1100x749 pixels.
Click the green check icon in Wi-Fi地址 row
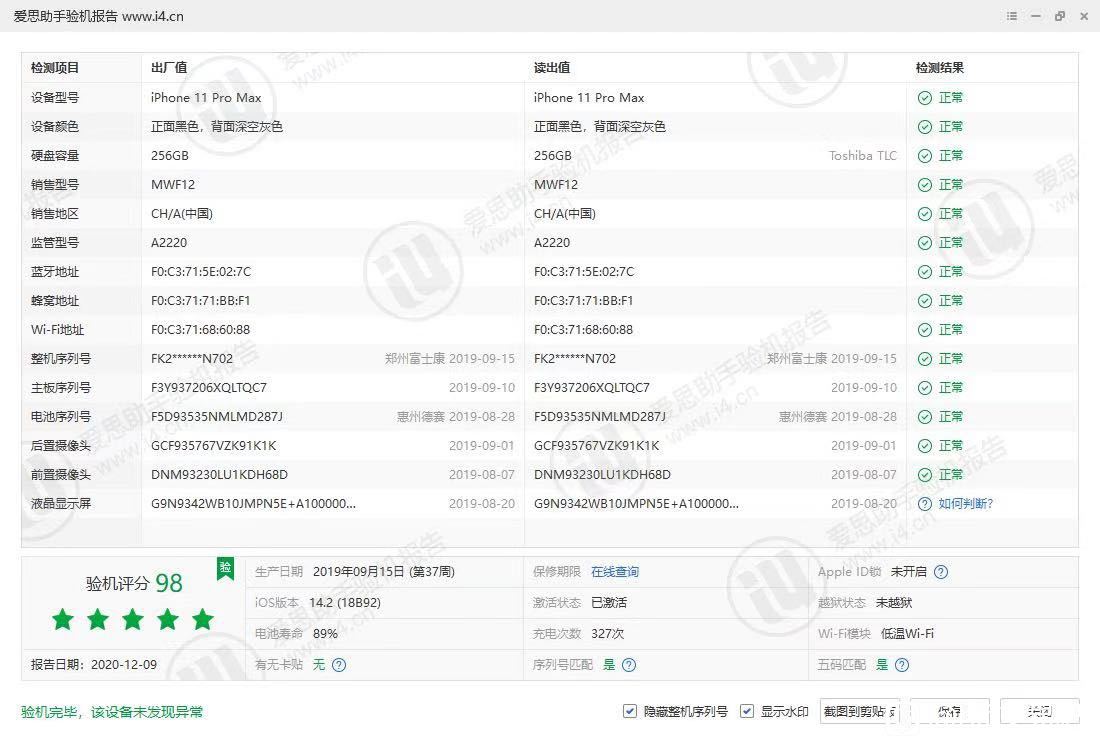point(925,330)
